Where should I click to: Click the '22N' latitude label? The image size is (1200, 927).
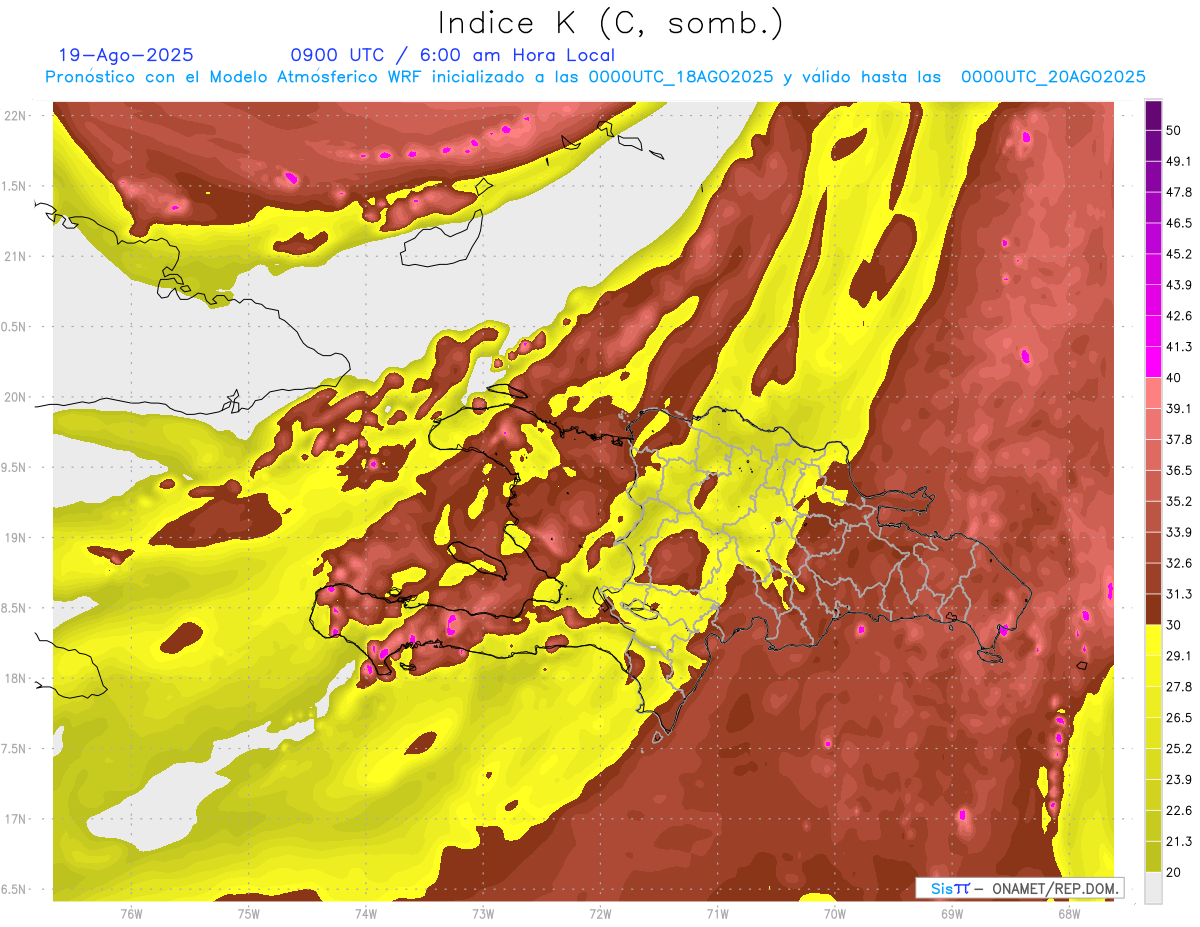point(14,115)
